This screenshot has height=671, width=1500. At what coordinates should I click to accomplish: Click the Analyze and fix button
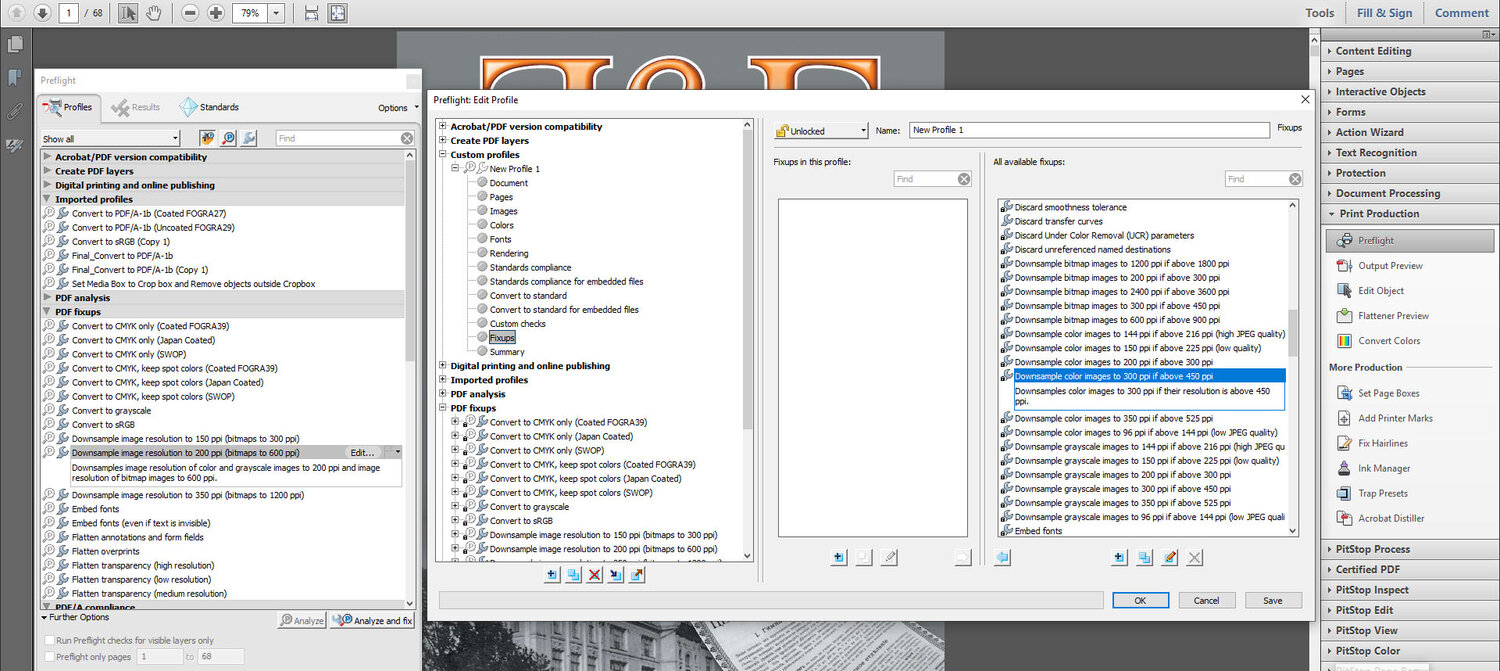pos(372,621)
